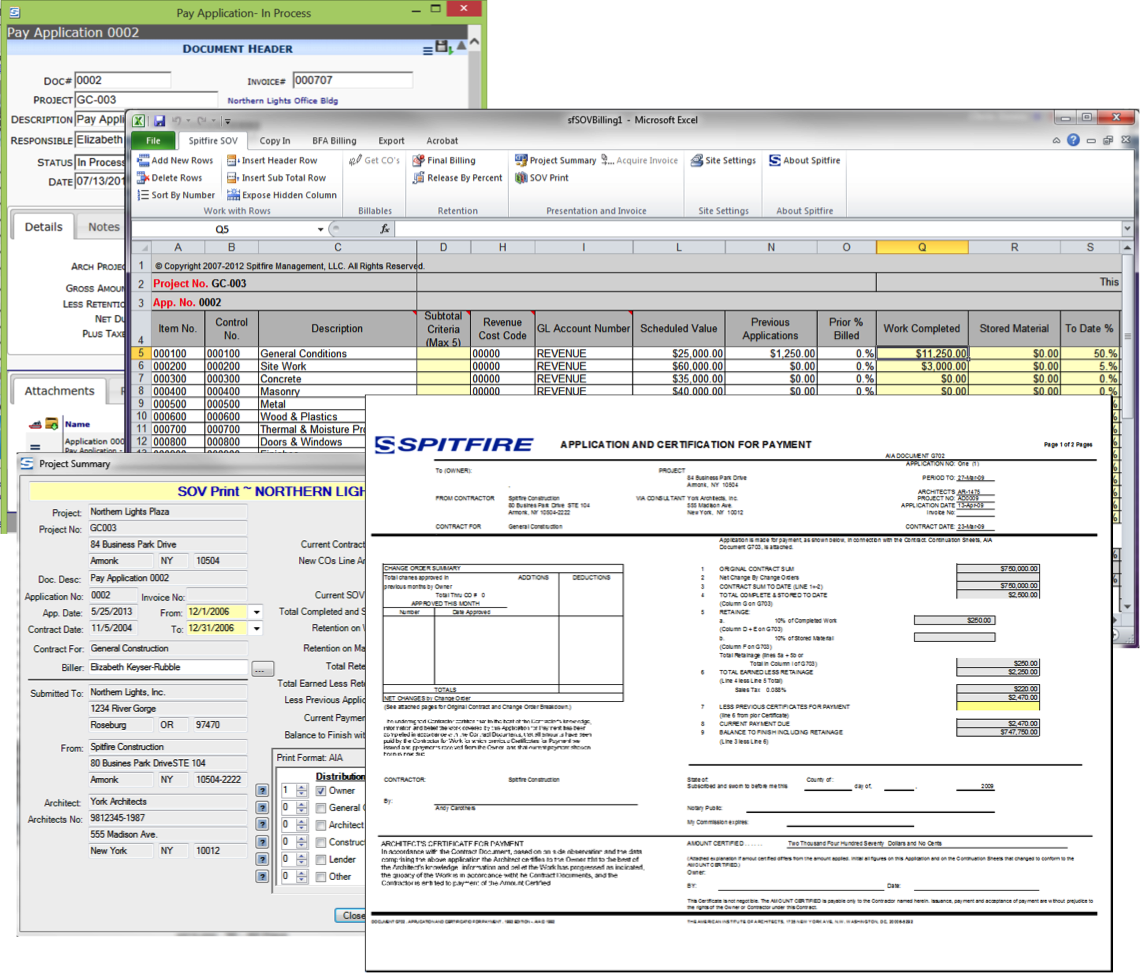Viewport: 1140px width, 973px height.
Task: Select the General Conditions description cell
Action: 337,353
